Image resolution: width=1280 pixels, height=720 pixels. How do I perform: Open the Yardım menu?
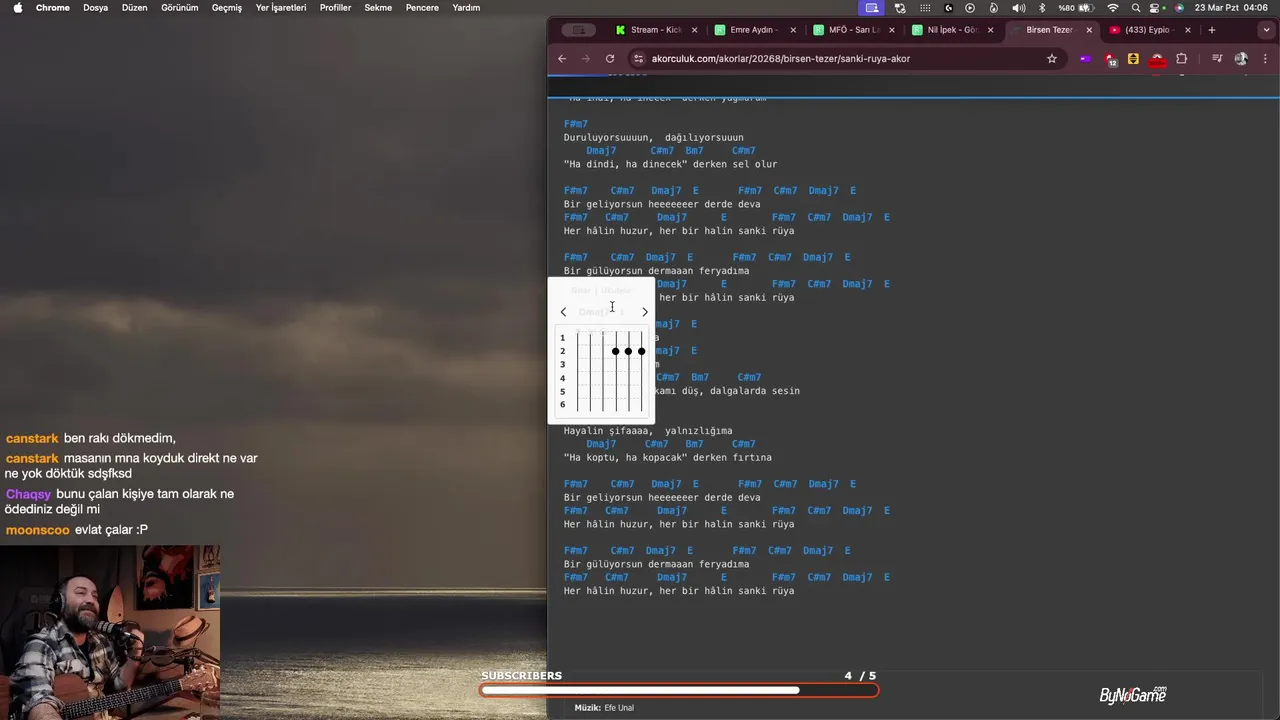pyautogui.click(x=466, y=7)
